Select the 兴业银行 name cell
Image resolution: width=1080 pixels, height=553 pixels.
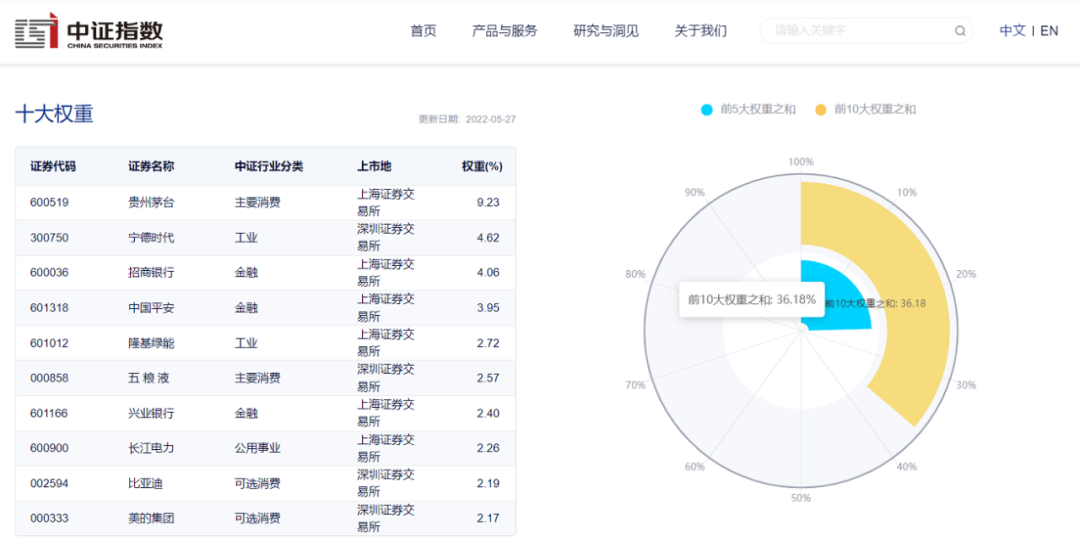151,413
